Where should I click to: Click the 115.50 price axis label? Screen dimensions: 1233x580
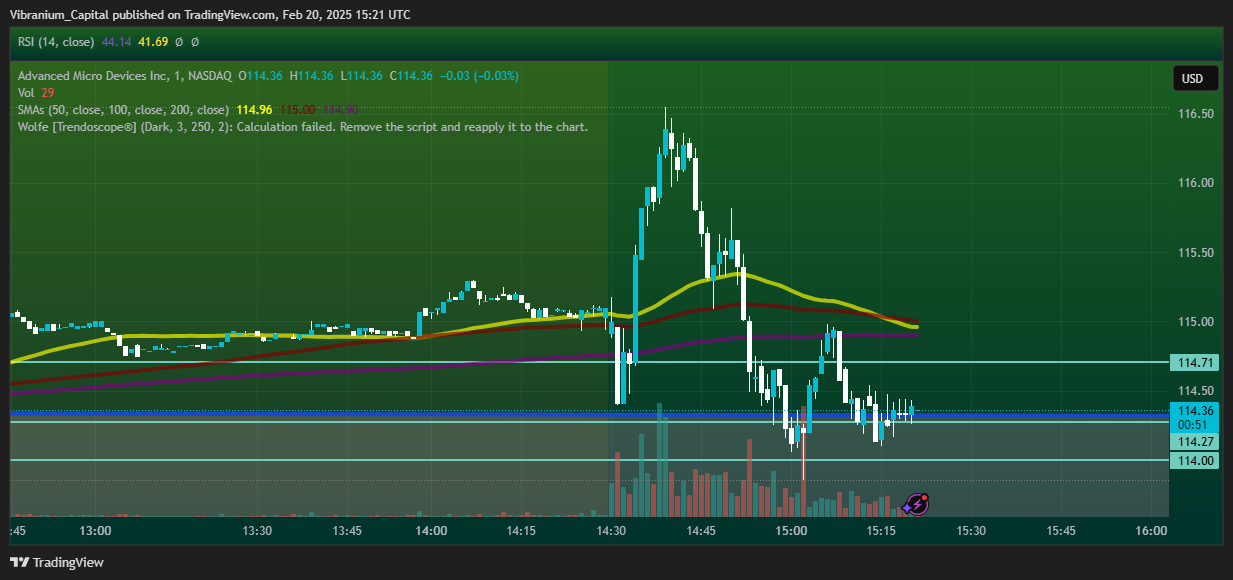coord(1196,253)
